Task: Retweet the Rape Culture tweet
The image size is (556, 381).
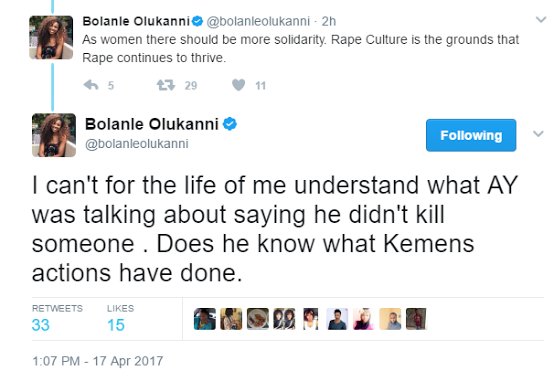Action: 166,85
